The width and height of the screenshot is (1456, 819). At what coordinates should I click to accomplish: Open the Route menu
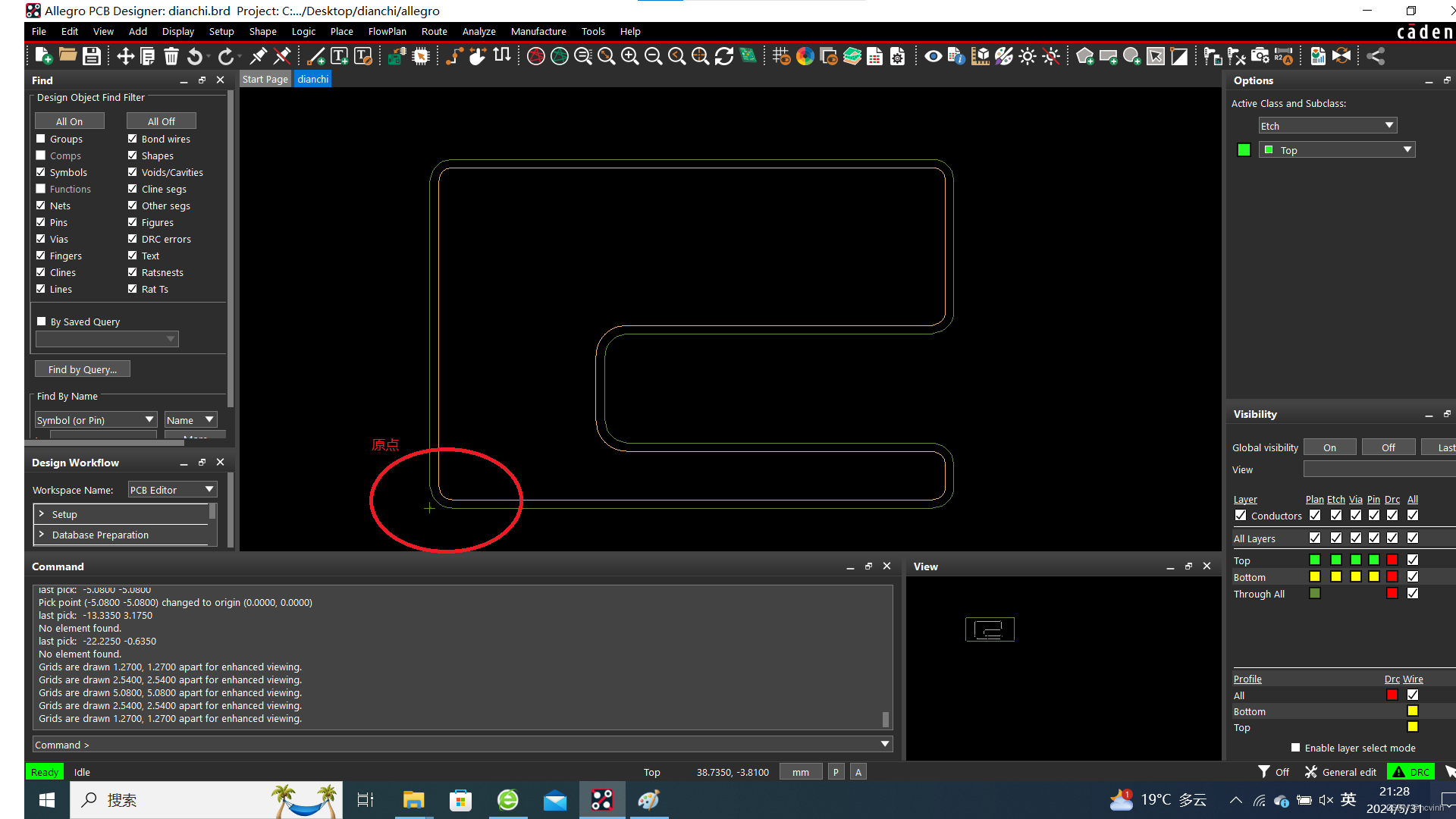click(x=435, y=32)
